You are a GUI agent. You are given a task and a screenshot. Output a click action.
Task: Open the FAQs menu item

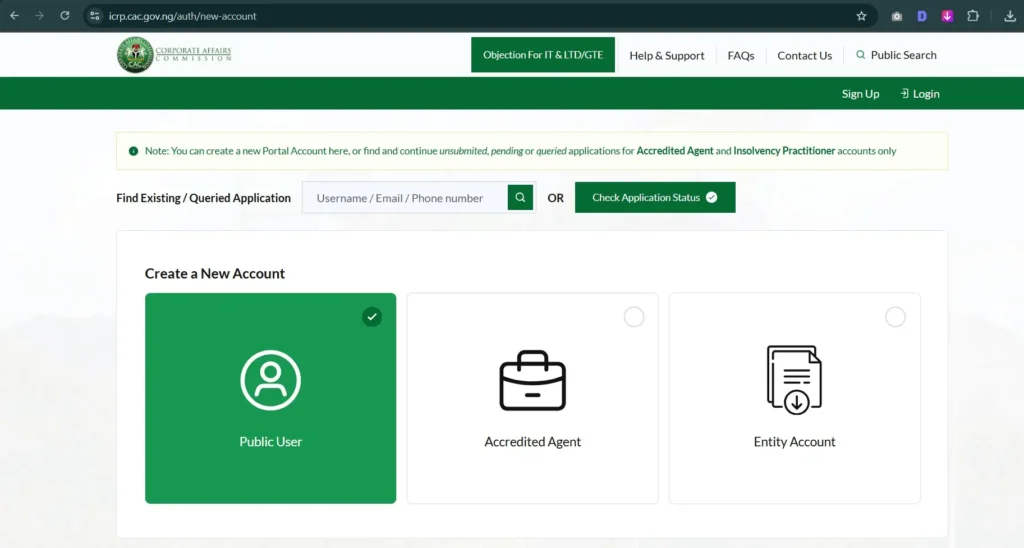point(741,56)
